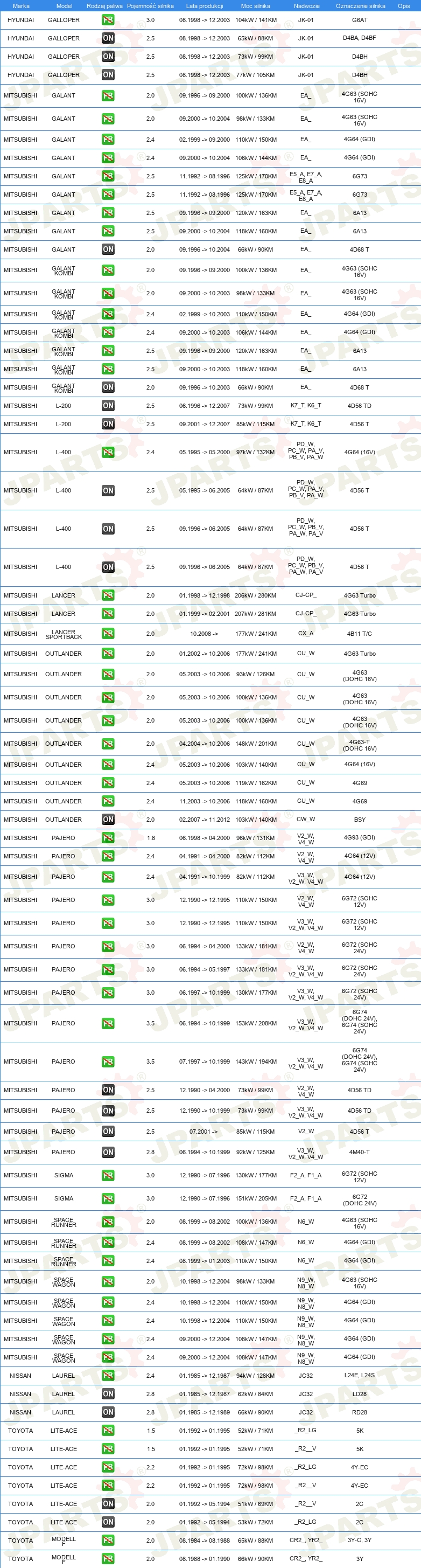Click the ON icon in the L-200 73kW/99KM row

tap(108, 405)
